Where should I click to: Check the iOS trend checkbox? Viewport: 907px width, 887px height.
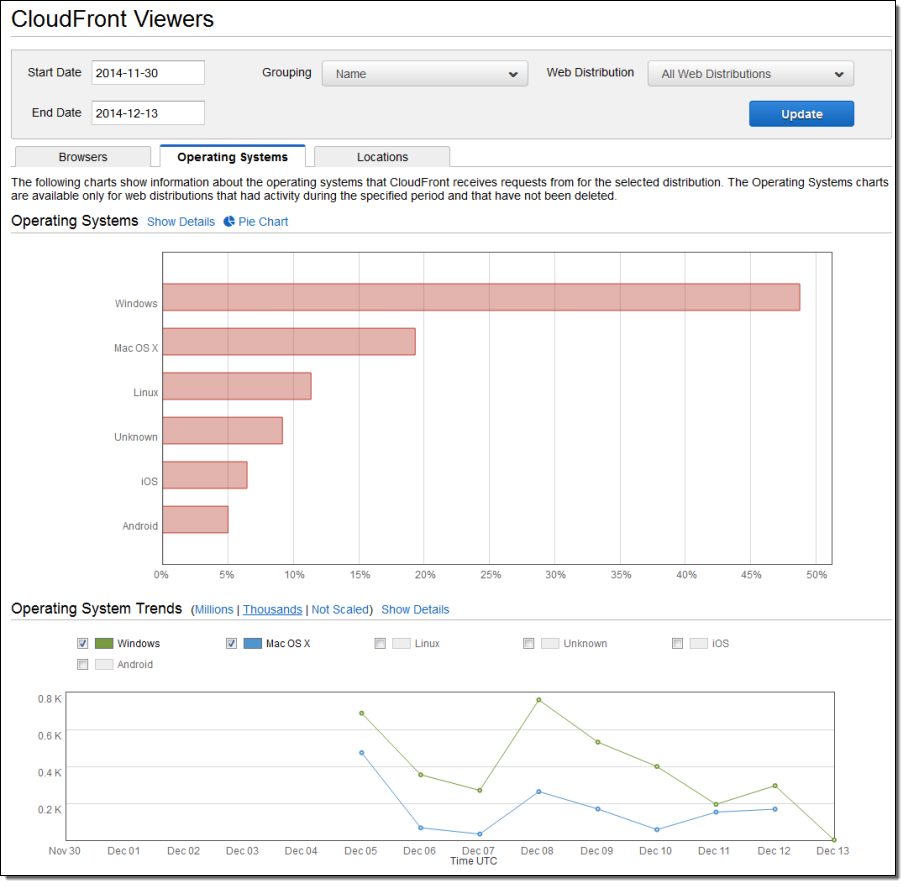[678, 644]
